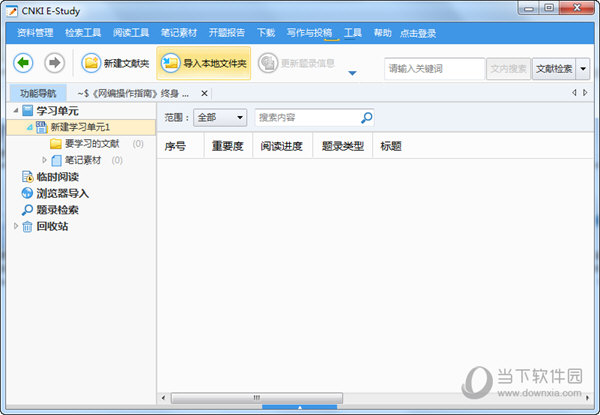This screenshot has height=415, width=600.
Task: Open the 文献检索 dropdown arrow
Action: point(583,69)
